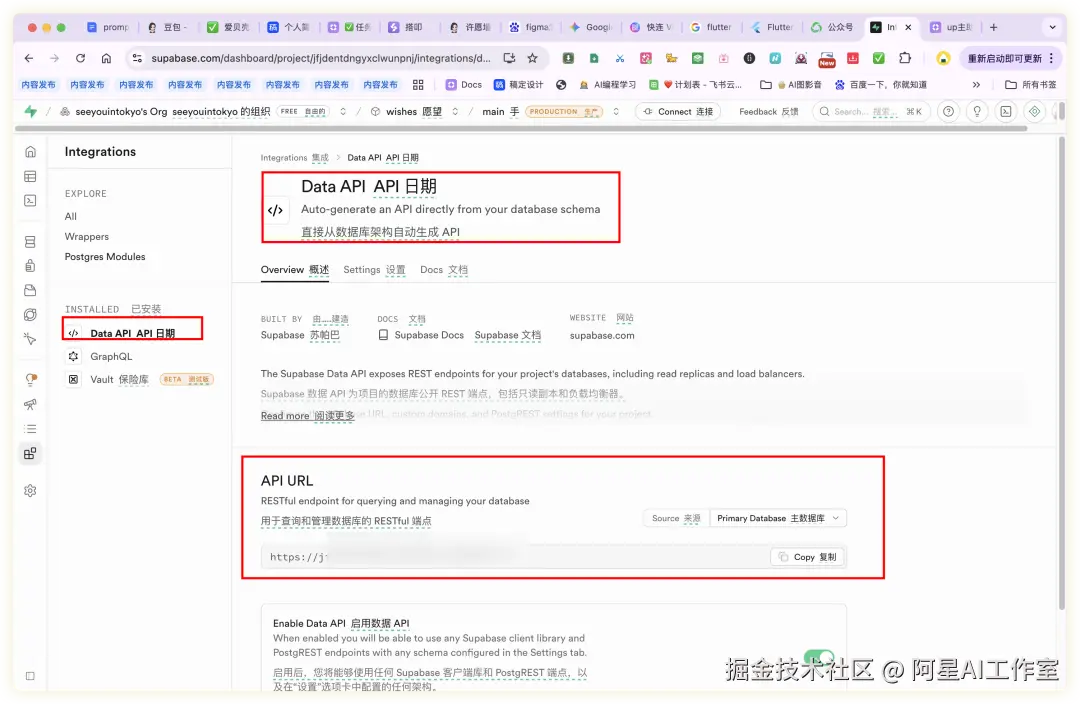
Task: Copy the API URL
Action: (808, 557)
